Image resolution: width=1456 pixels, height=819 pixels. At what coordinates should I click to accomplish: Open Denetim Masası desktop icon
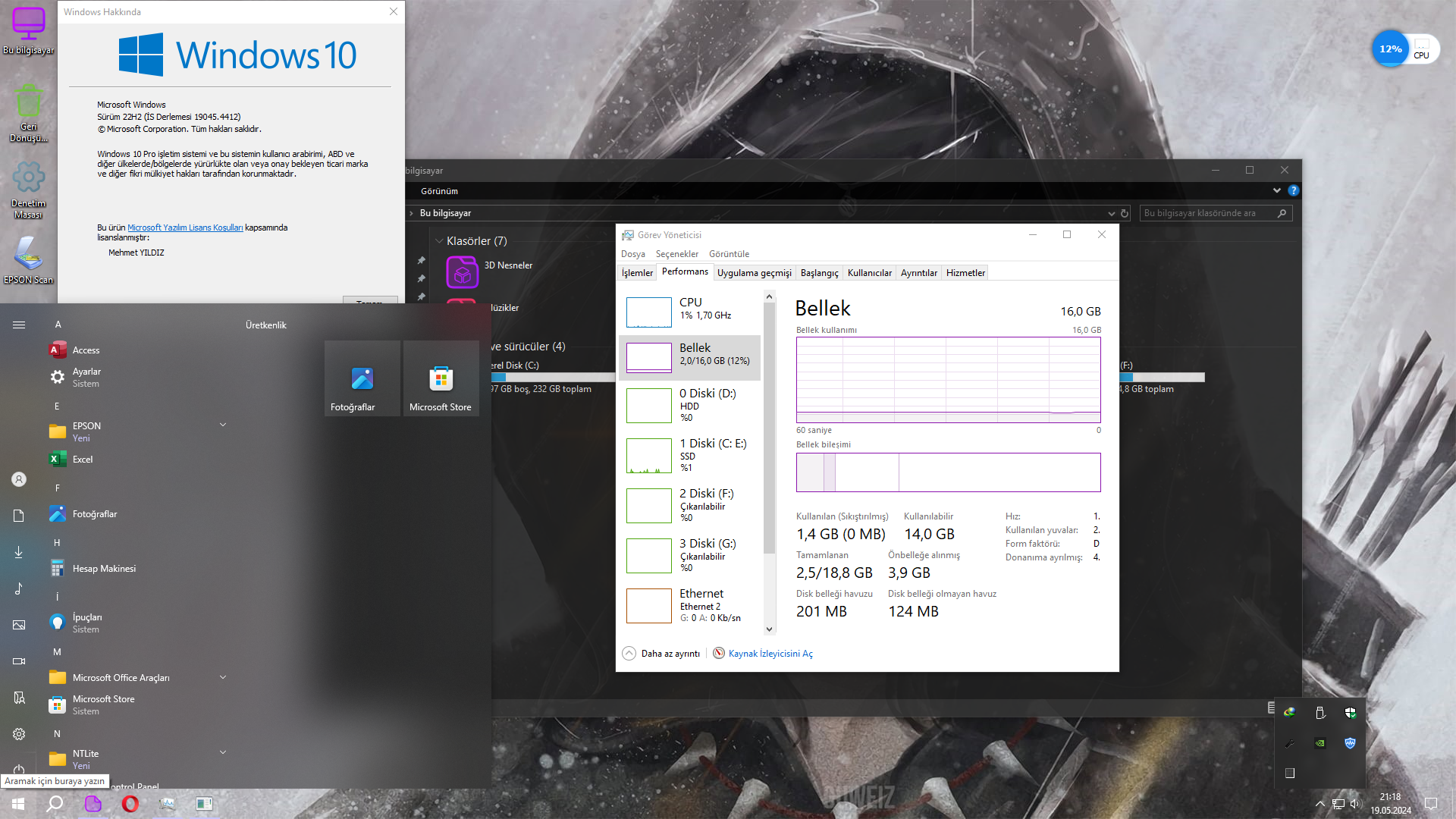tap(29, 190)
